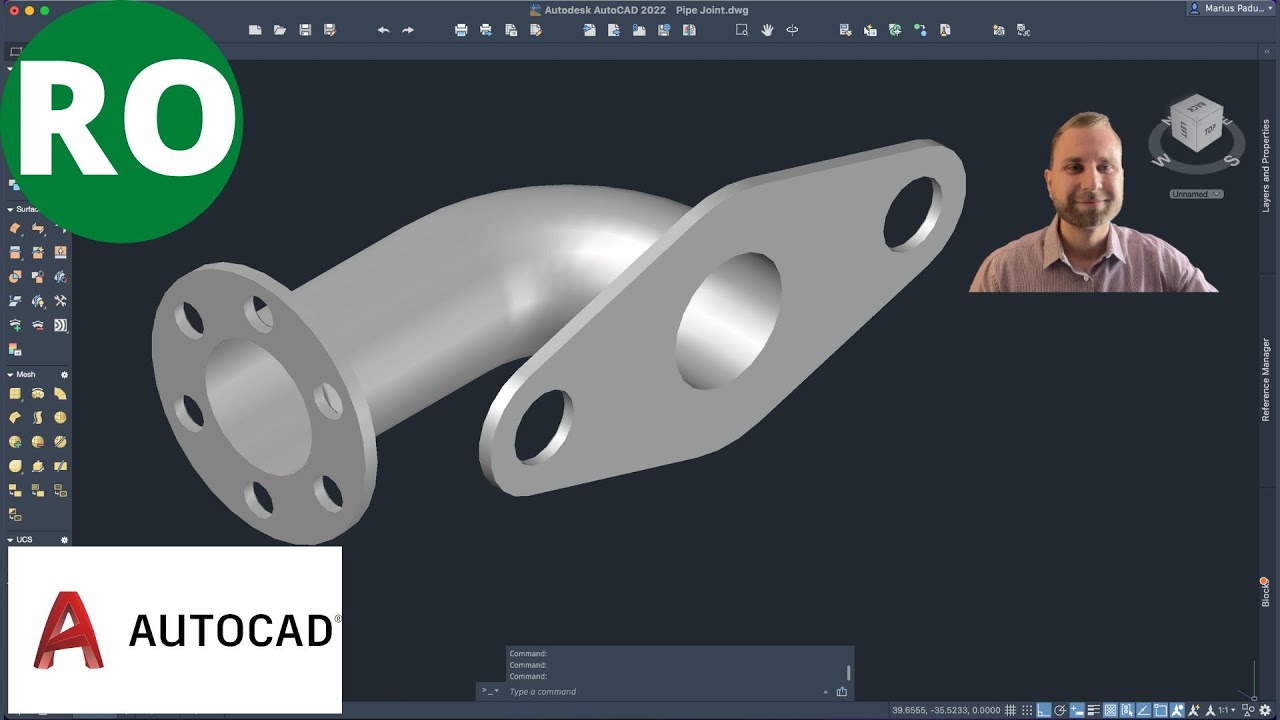This screenshot has height=720, width=1280.
Task: Open the Mesh panel gear settings
Action: coord(64,374)
